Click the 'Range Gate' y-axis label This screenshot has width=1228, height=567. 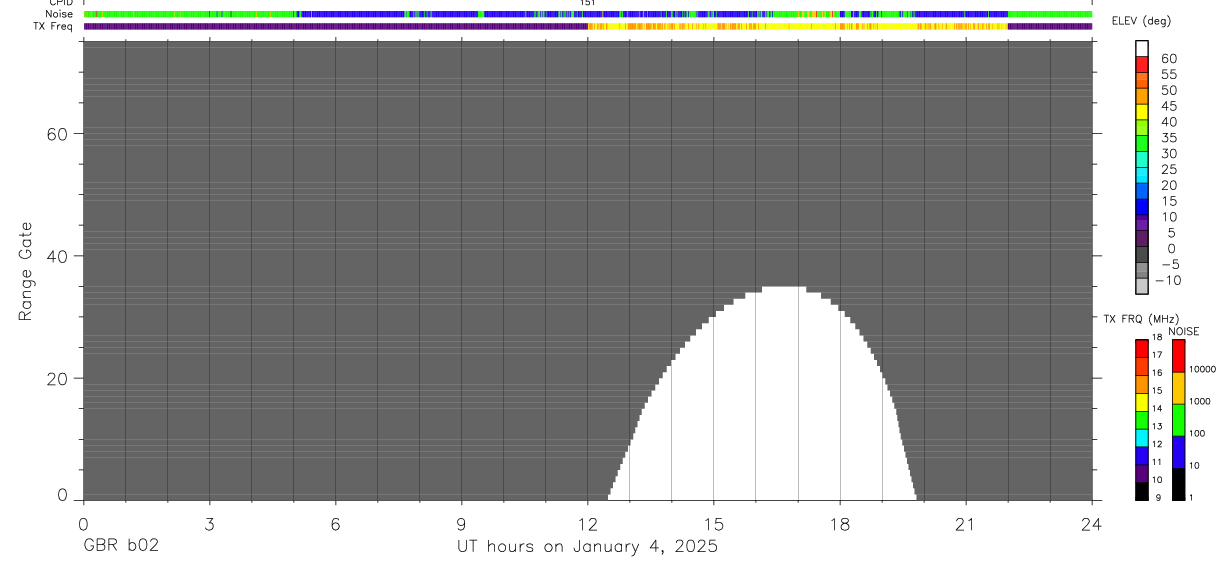(26, 272)
